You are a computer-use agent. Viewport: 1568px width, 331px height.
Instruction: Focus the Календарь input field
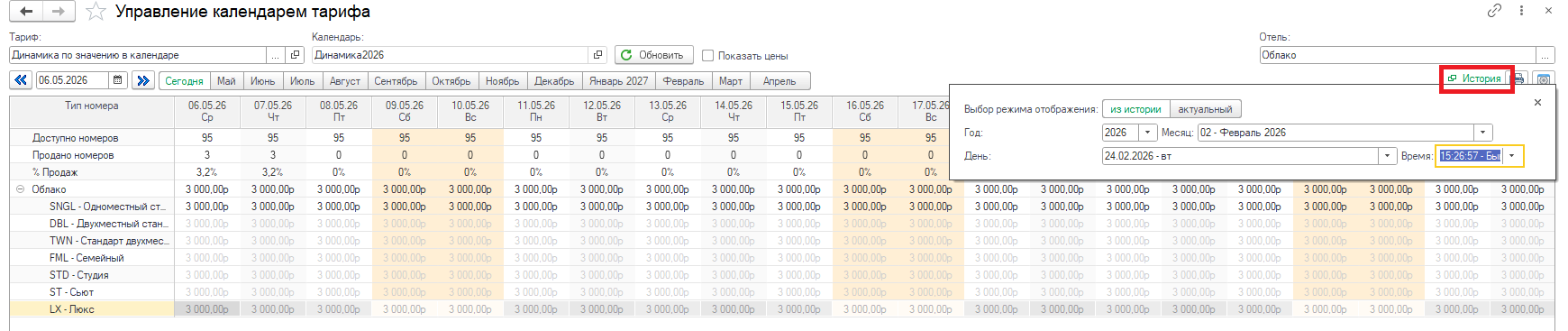[x=451, y=55]
